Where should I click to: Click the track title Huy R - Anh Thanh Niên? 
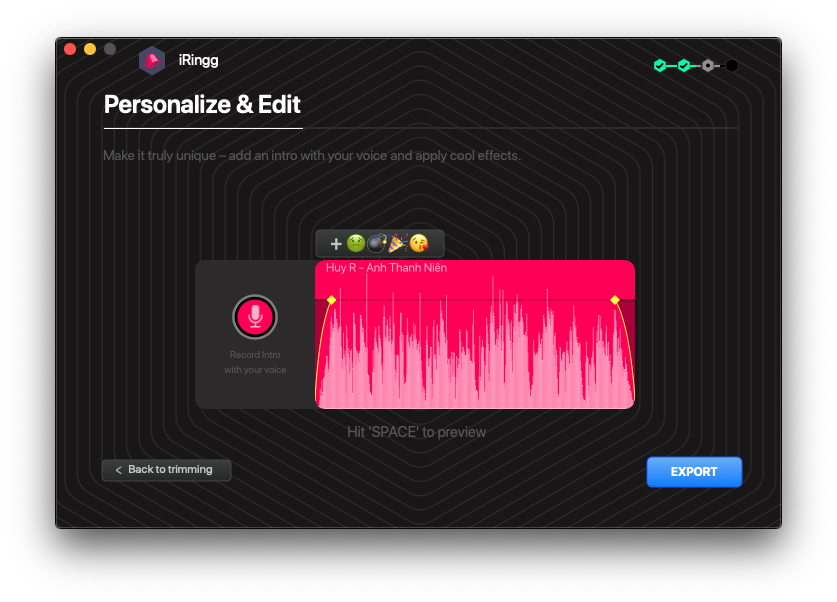(386, 268)
